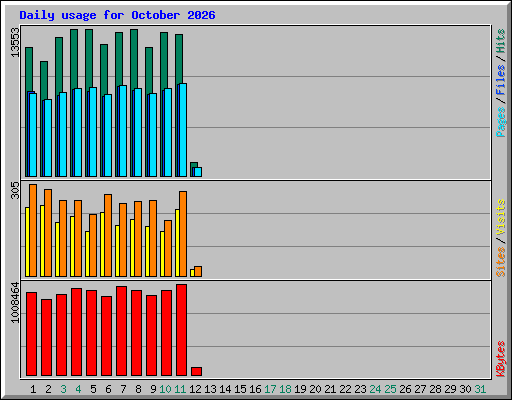Click the yellow Visits bar for day 11

coord(177,243)
